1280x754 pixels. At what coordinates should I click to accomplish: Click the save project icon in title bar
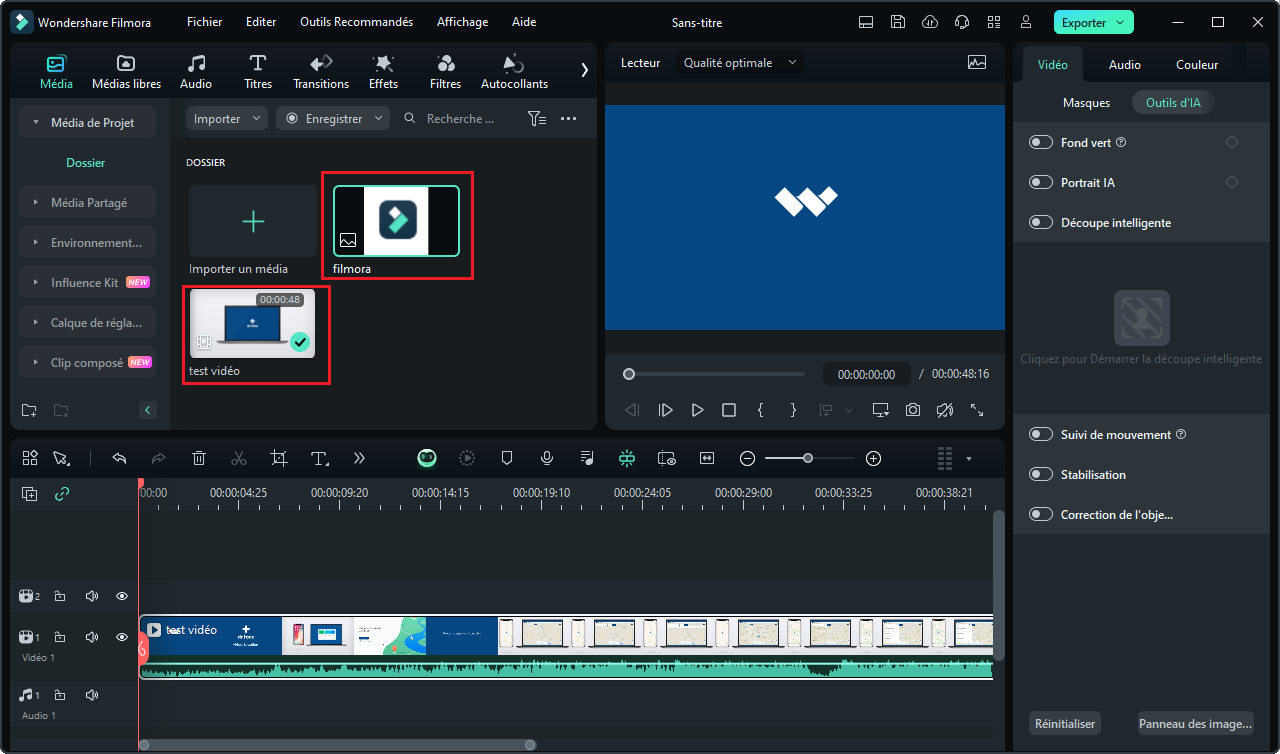(x=898, y=22)
